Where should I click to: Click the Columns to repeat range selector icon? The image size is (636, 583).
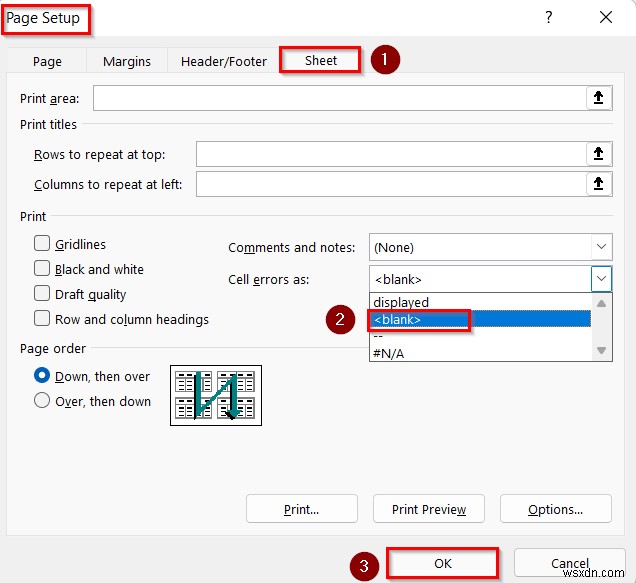coord(598,184)
